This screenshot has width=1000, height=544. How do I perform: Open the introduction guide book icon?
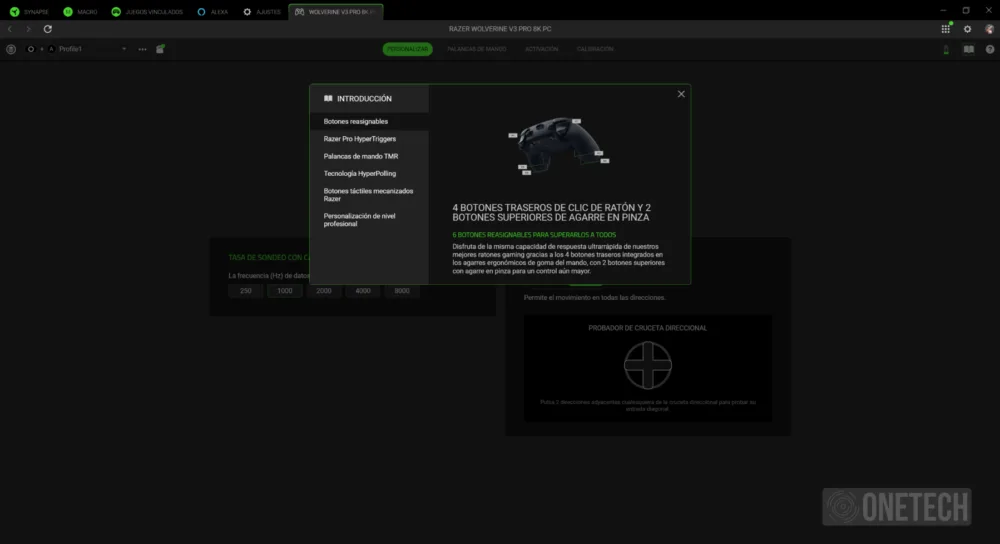coord(969,49)
